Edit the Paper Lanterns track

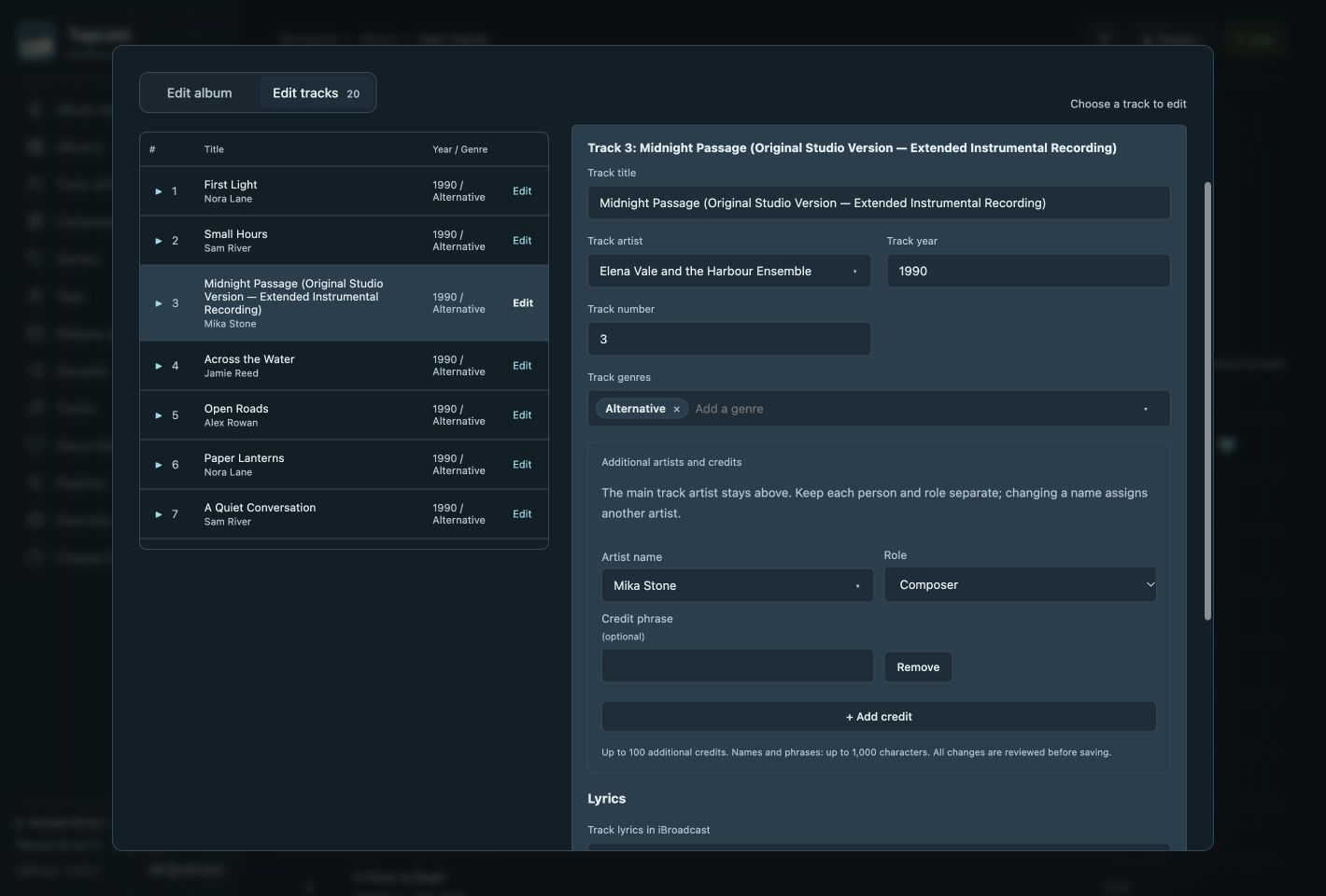click(522, 465)
